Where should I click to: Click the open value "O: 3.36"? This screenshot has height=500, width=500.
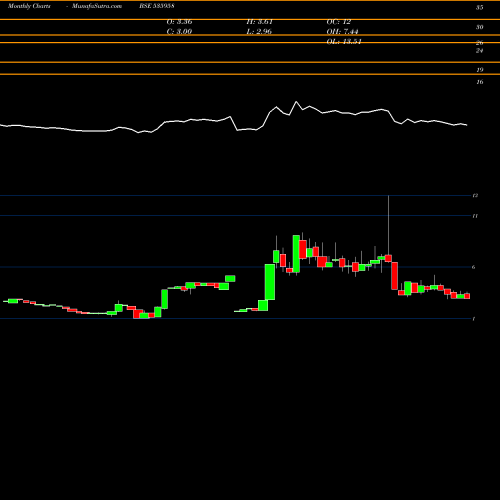pos(179,22)
